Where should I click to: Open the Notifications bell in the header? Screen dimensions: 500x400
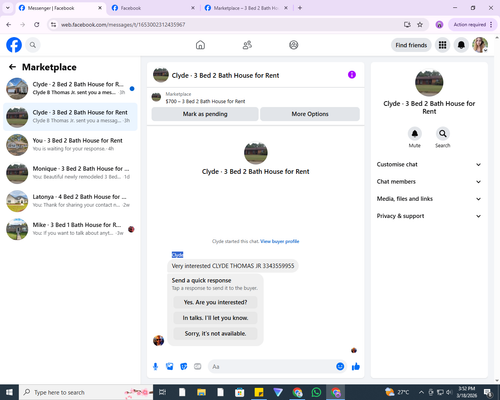click(461, 45)
